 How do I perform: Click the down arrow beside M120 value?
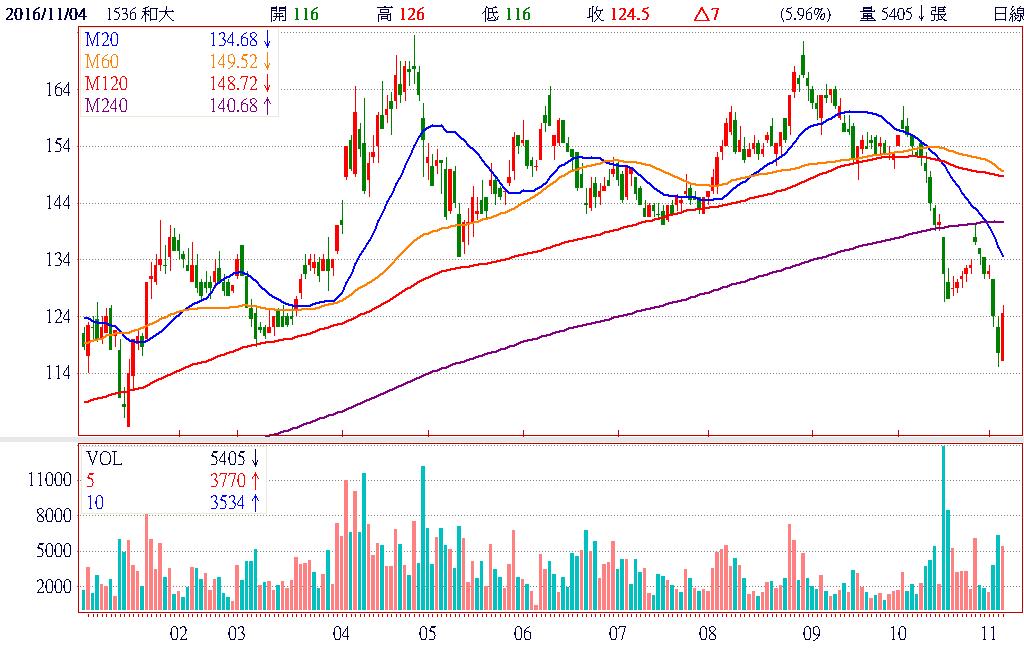pyautogui.click(x=267, y=82)
